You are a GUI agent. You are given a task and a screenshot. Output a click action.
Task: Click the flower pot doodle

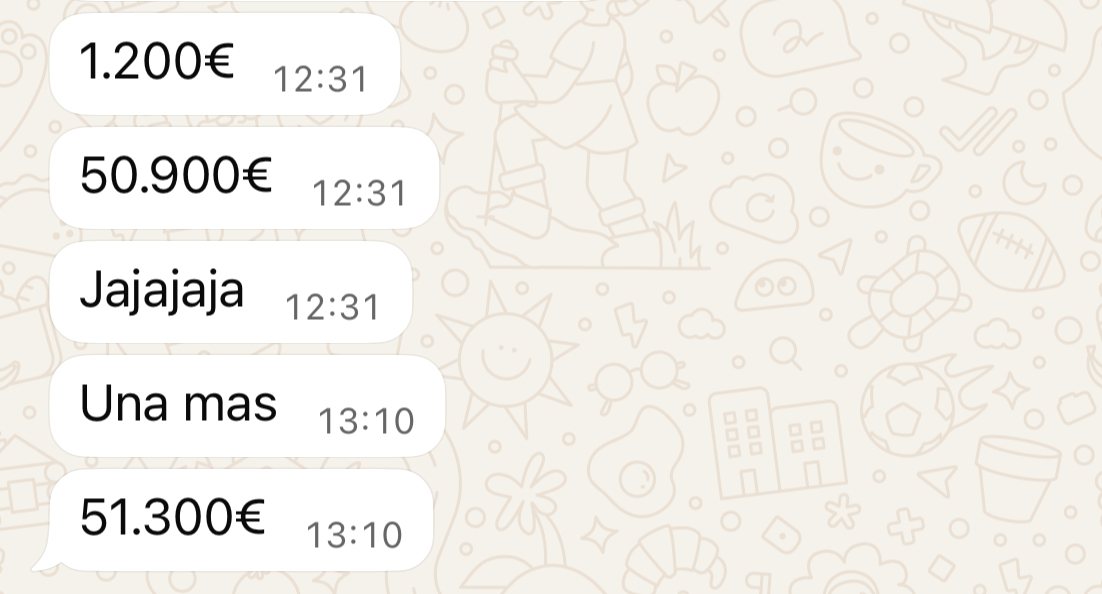[x=1017, y=478]
